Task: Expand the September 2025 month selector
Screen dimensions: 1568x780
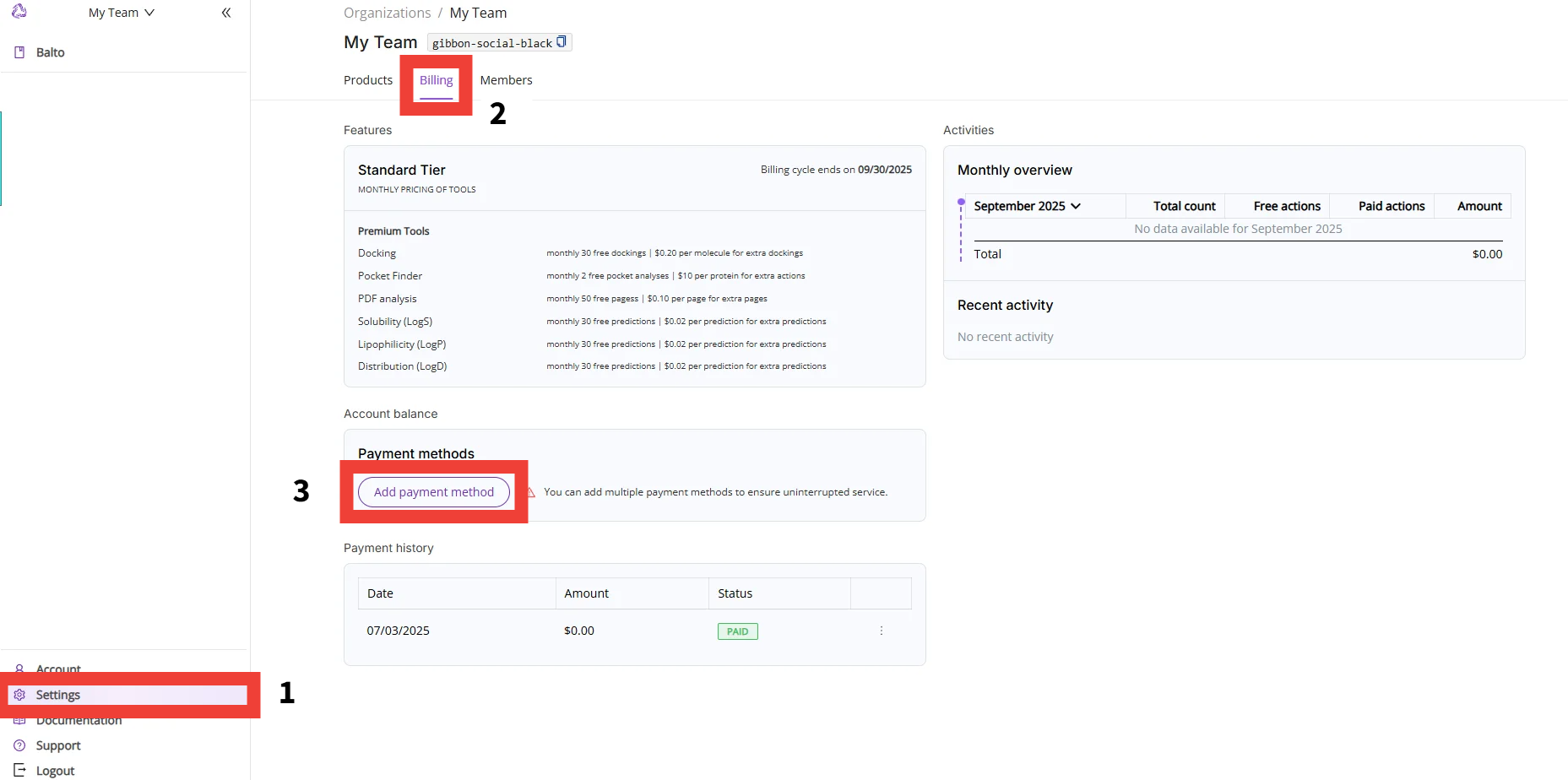Action: 1027,206
